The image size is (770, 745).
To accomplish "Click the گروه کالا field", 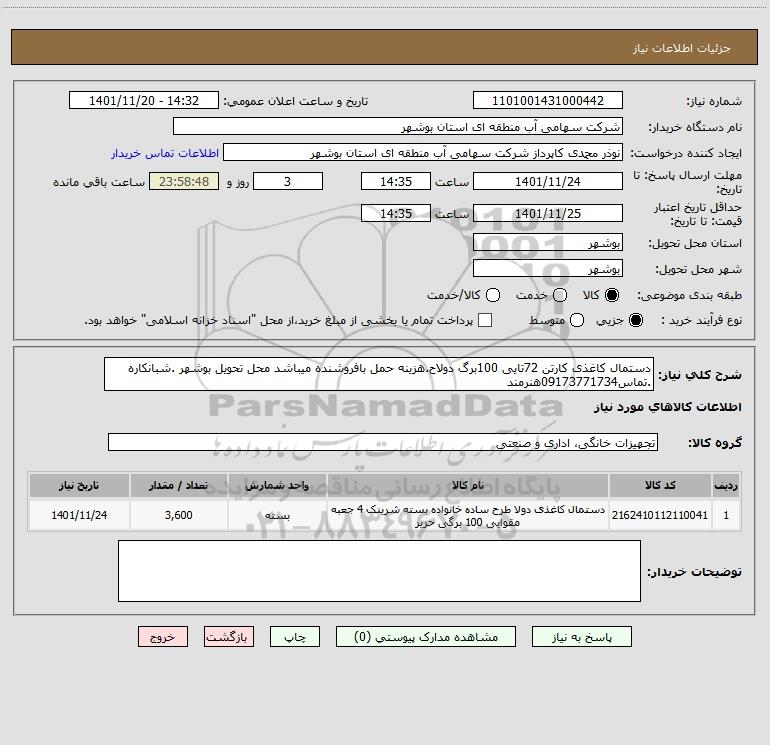I will (383, 442).
